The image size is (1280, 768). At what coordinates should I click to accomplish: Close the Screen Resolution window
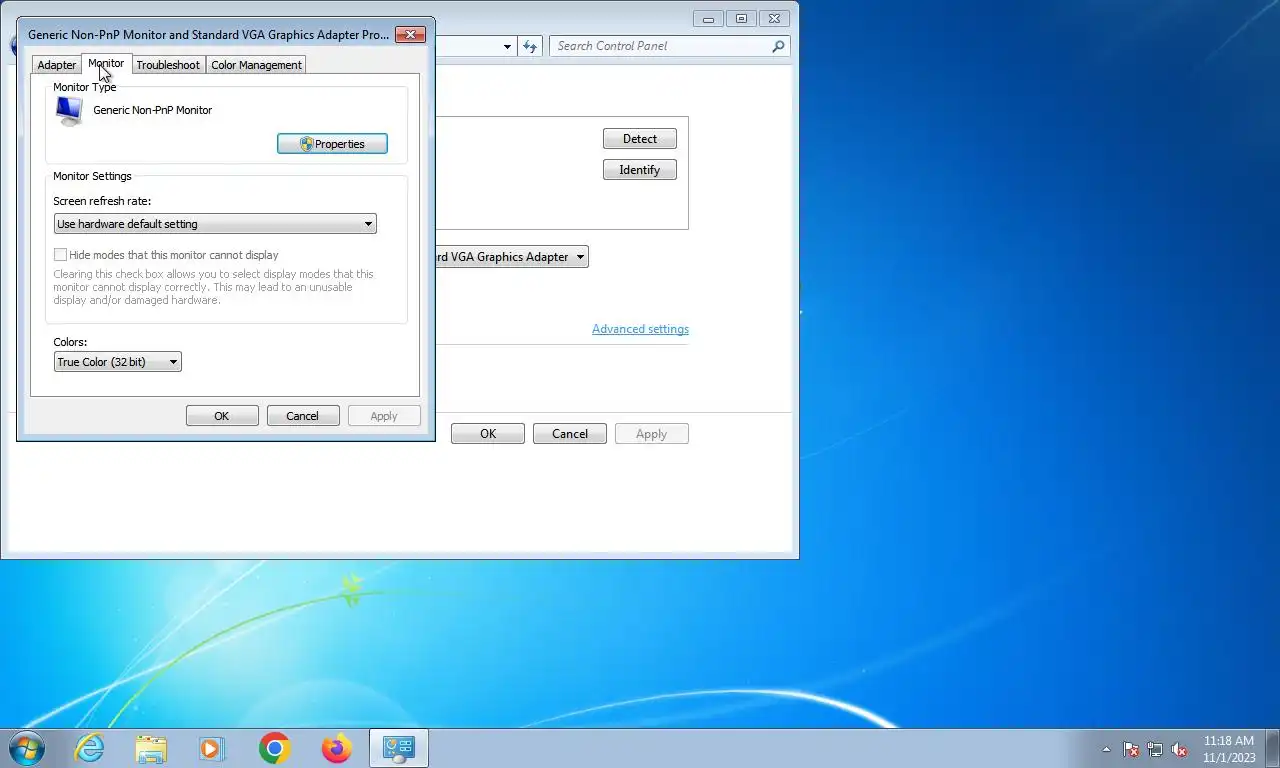click(773, 18)
